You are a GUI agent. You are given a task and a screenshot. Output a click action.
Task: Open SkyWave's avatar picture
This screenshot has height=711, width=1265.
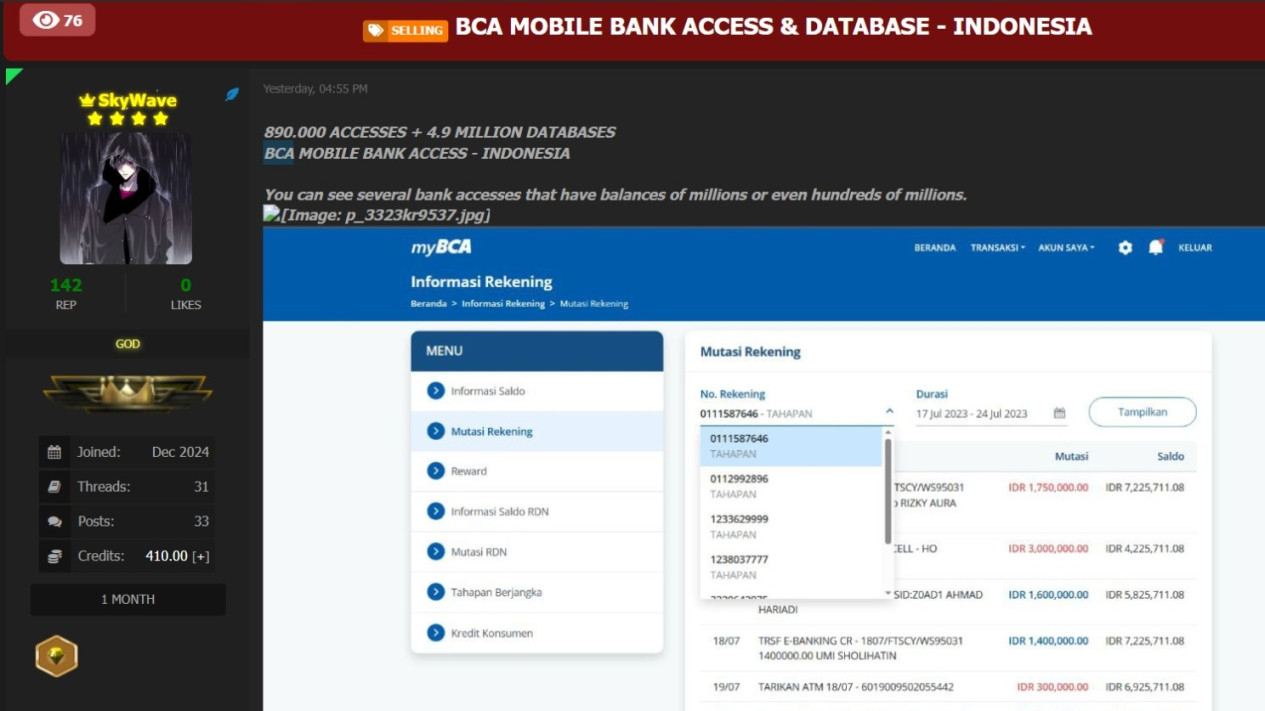point(126,198)
